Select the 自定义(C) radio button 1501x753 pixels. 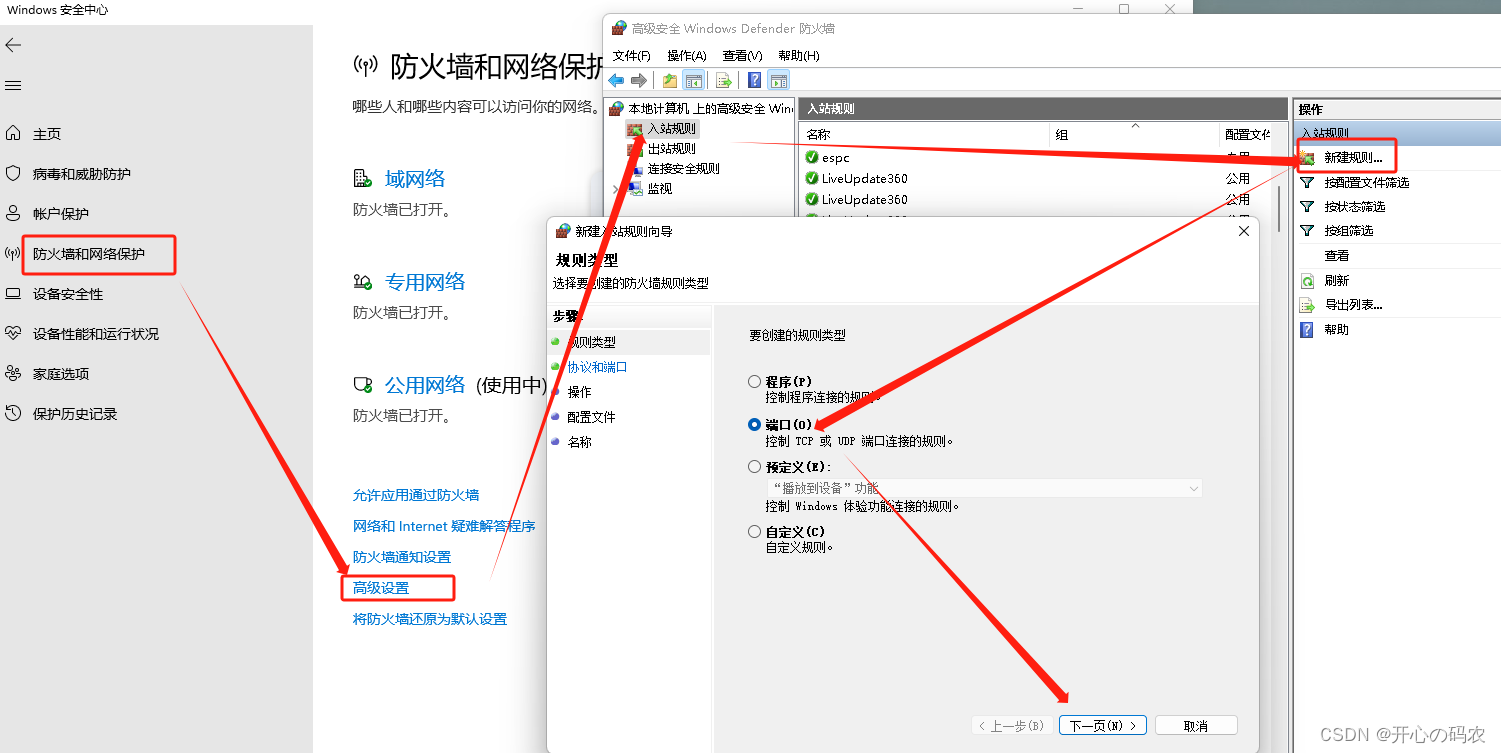click(x=754, y=532)
